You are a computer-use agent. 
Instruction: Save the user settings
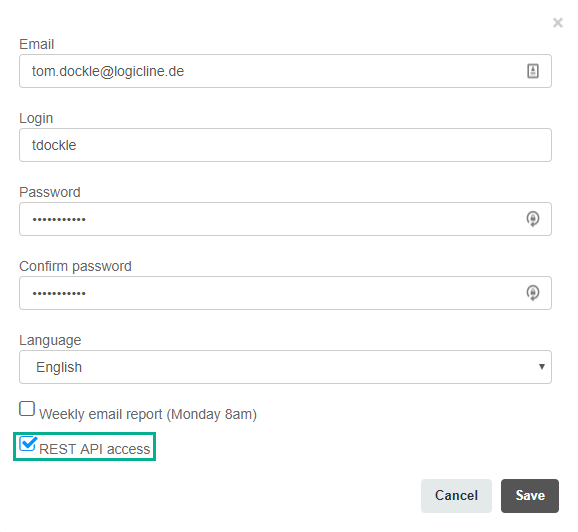[x=529, y=496]
